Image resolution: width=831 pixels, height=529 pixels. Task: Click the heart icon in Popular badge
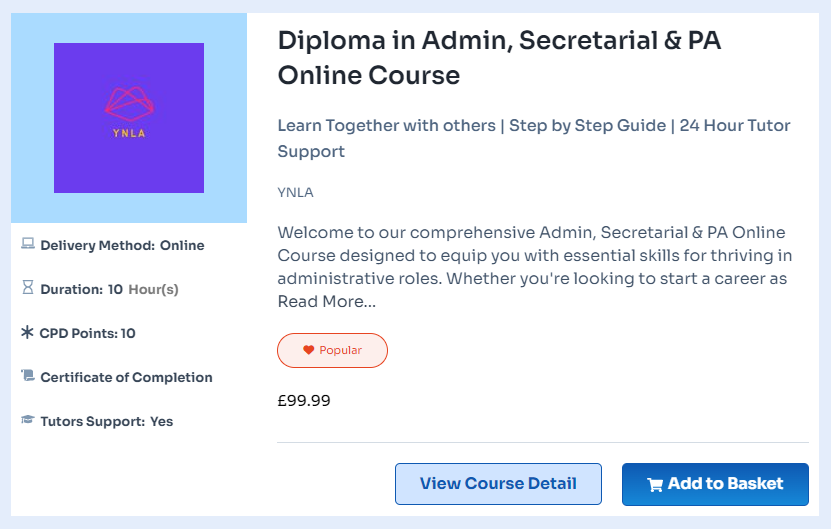[308, 350]
